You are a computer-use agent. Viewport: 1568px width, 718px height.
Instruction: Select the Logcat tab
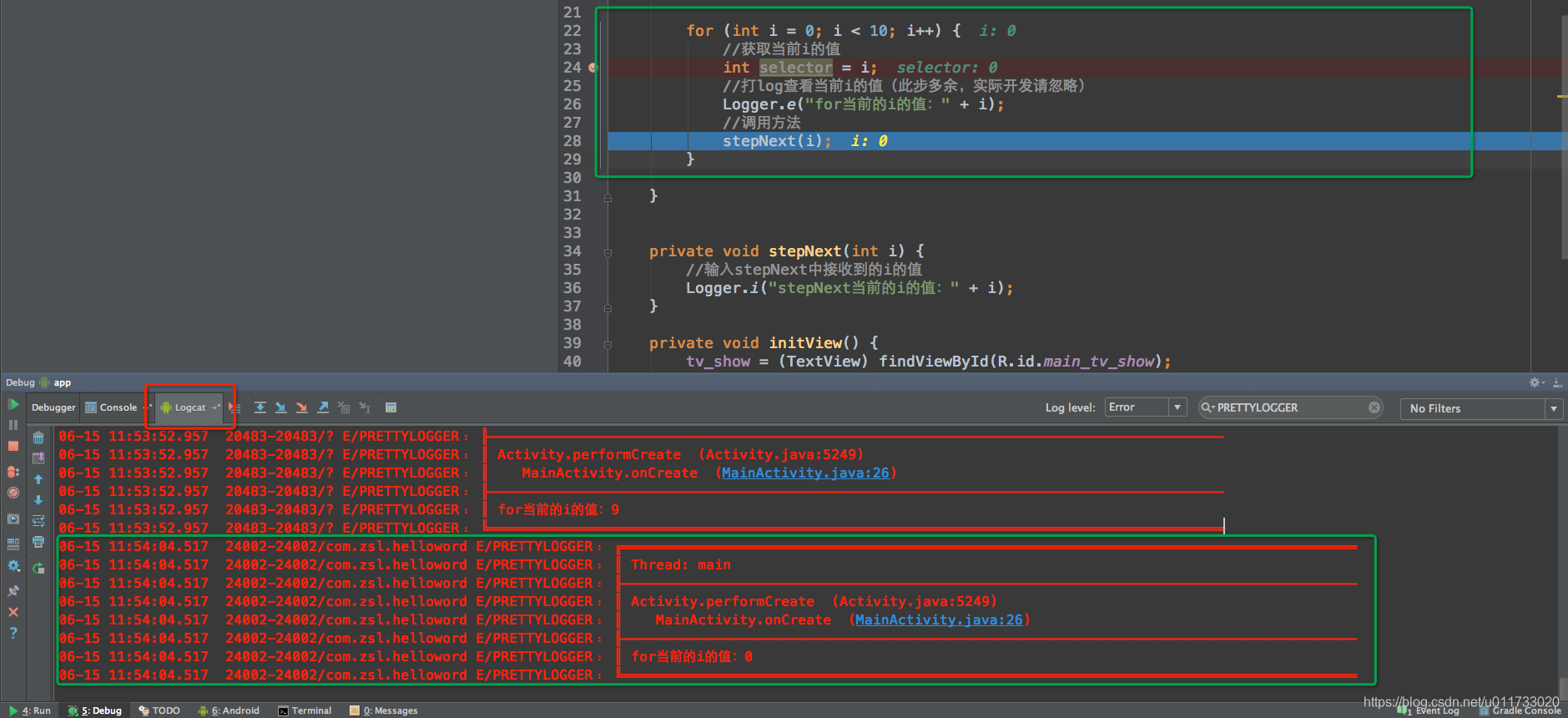coord(189,407)
